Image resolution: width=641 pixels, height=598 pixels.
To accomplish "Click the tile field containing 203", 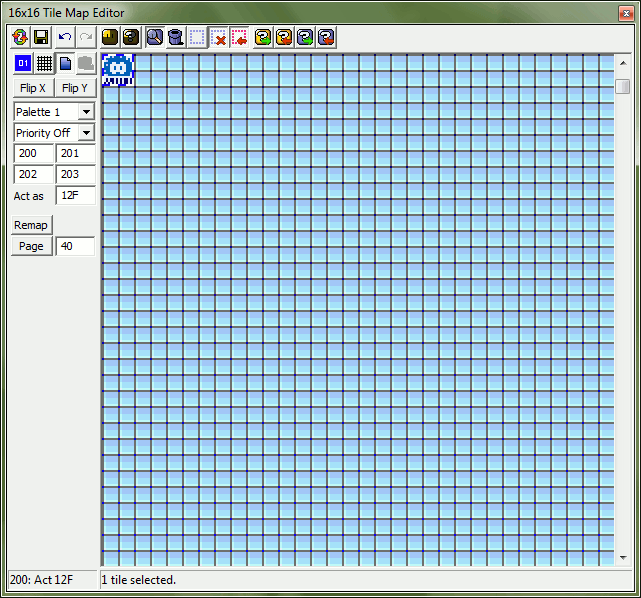I will pyautogui.click(x=76, y=175).
